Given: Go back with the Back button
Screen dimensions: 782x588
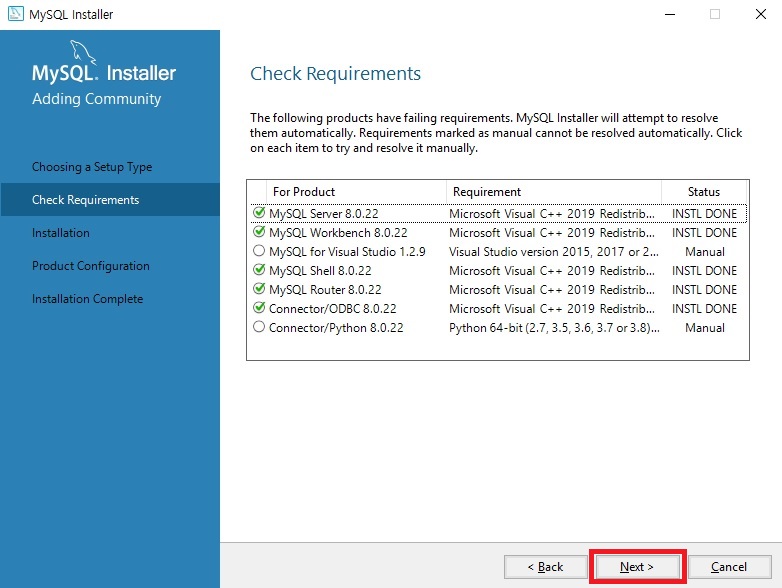Looking at the screenshot, I should tap(545, 567).
